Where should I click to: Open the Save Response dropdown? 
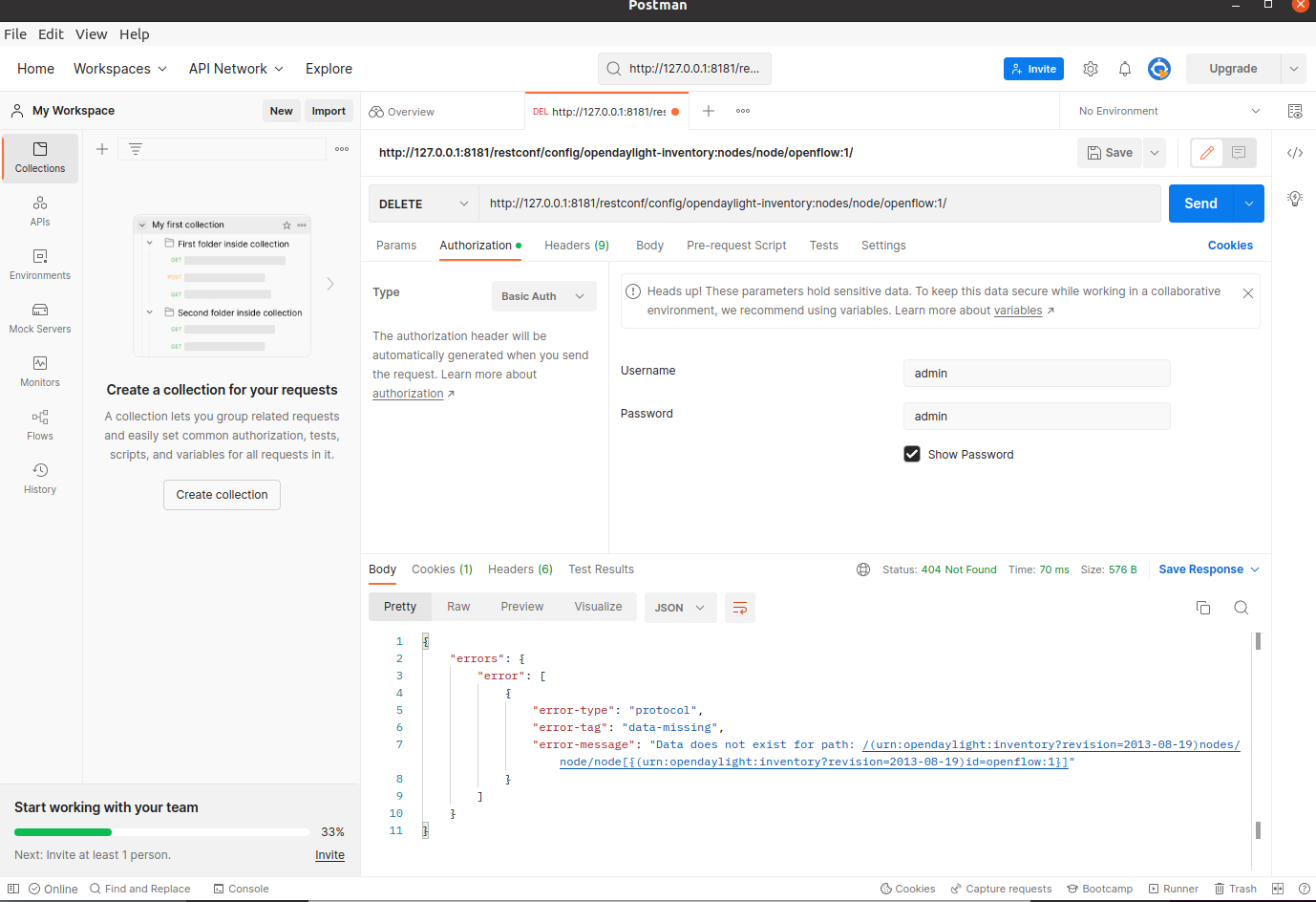click(1209, 569)
